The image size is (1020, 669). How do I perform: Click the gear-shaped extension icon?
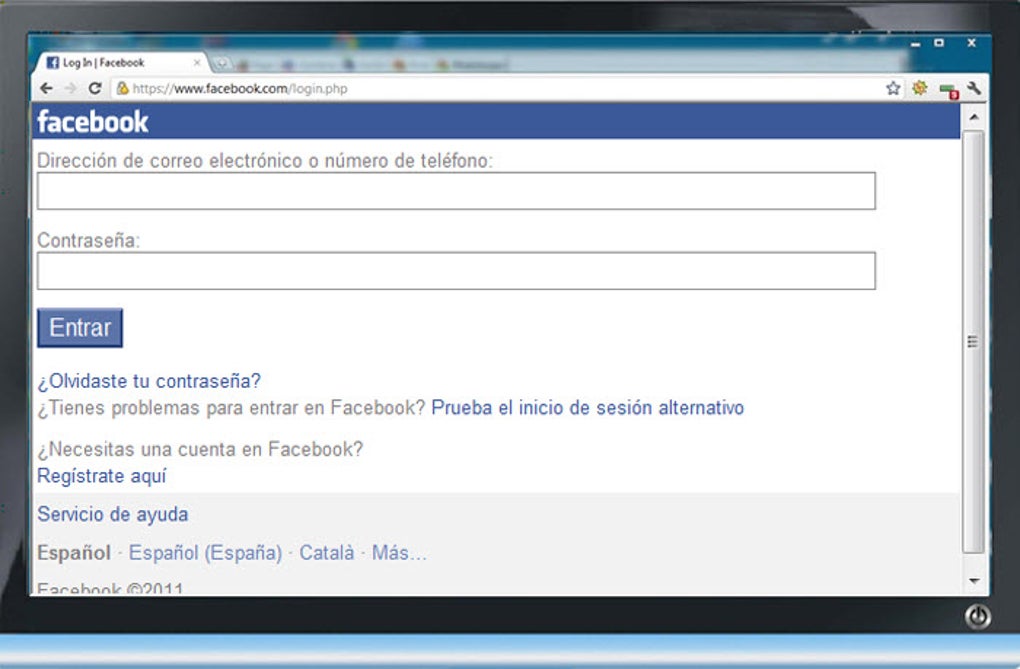[x=920, y=88]
